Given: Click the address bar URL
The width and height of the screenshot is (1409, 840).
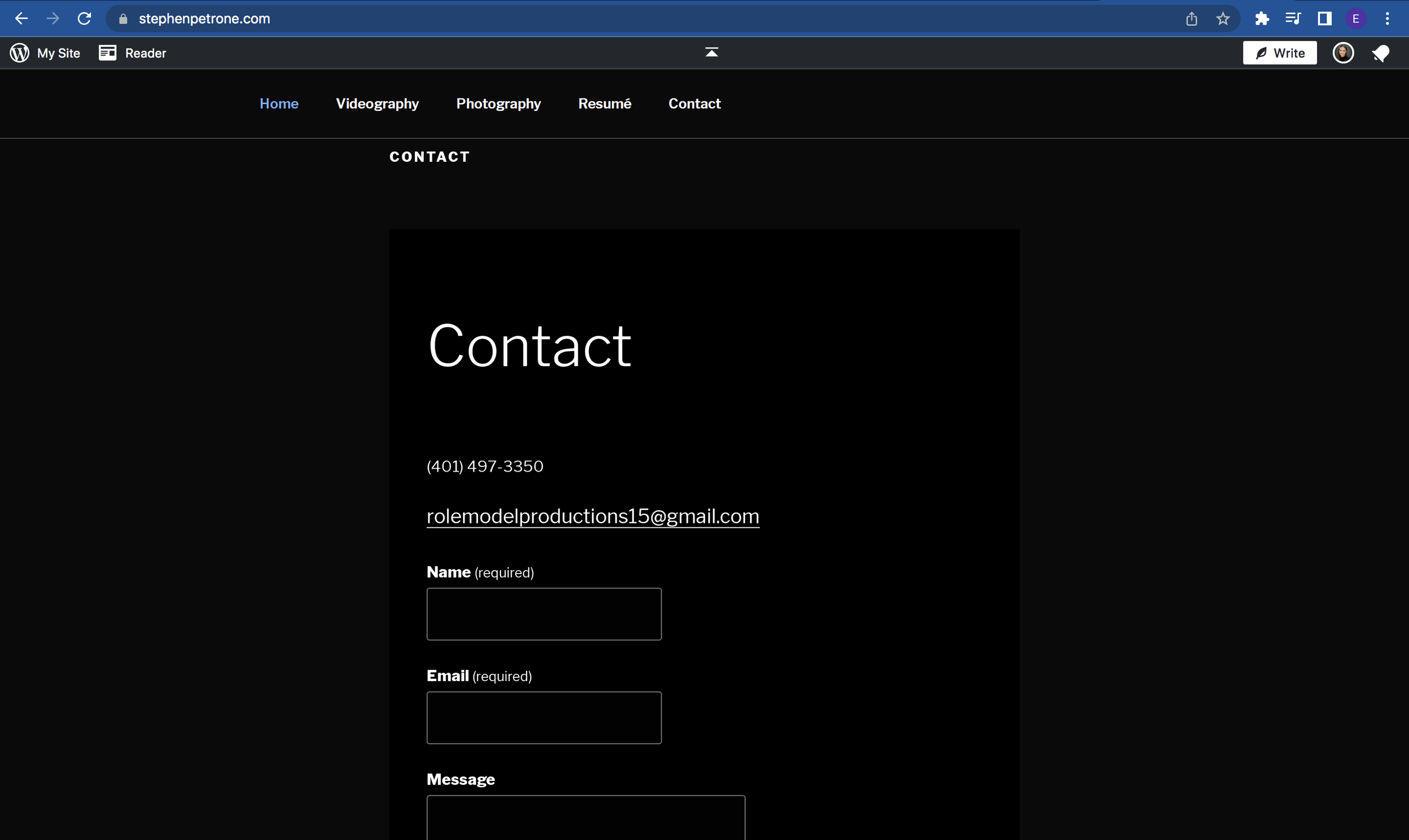Looking at the screenshot, I should click(205, 19).
